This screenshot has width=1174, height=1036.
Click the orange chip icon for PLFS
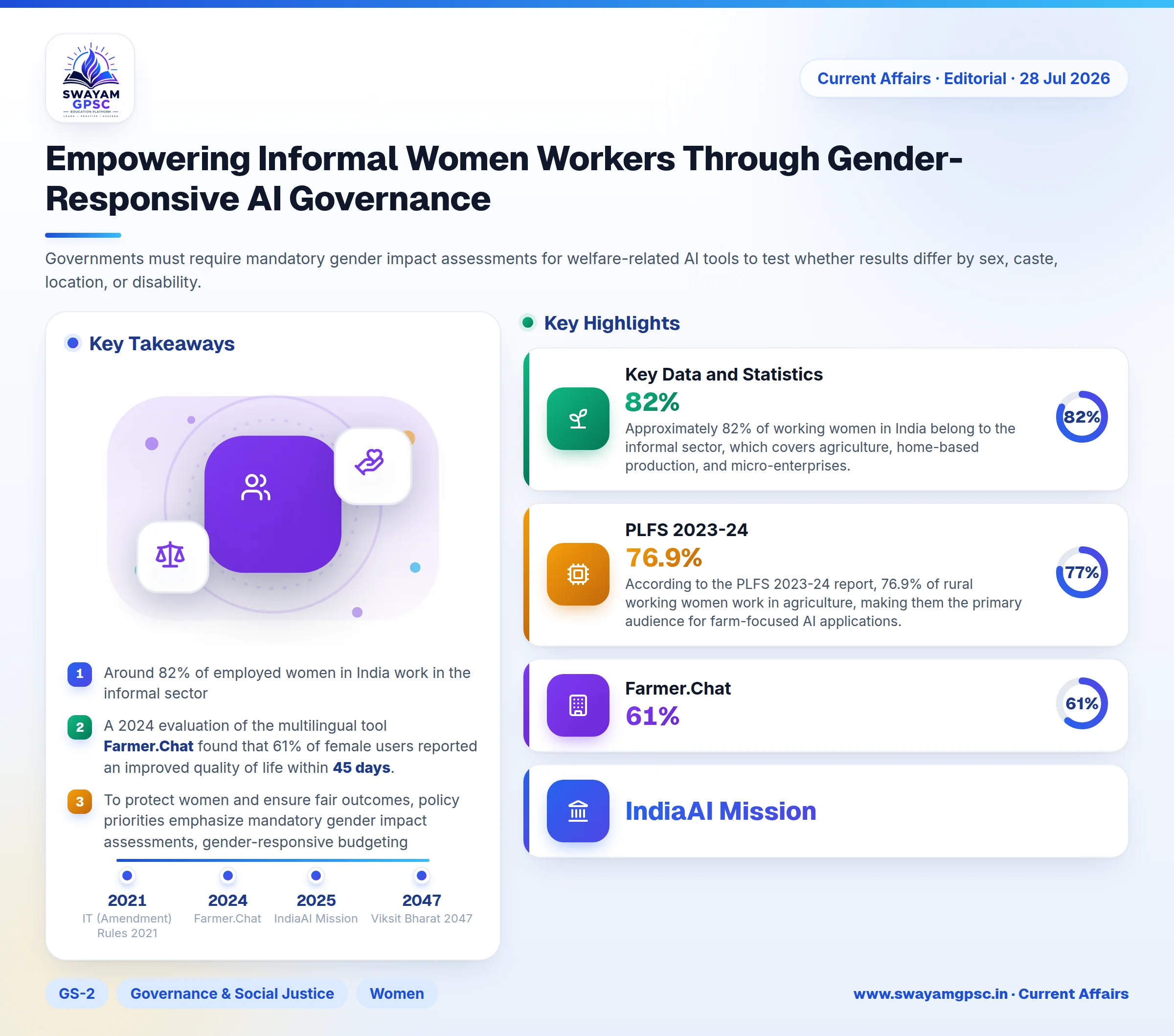click(578, 574)
